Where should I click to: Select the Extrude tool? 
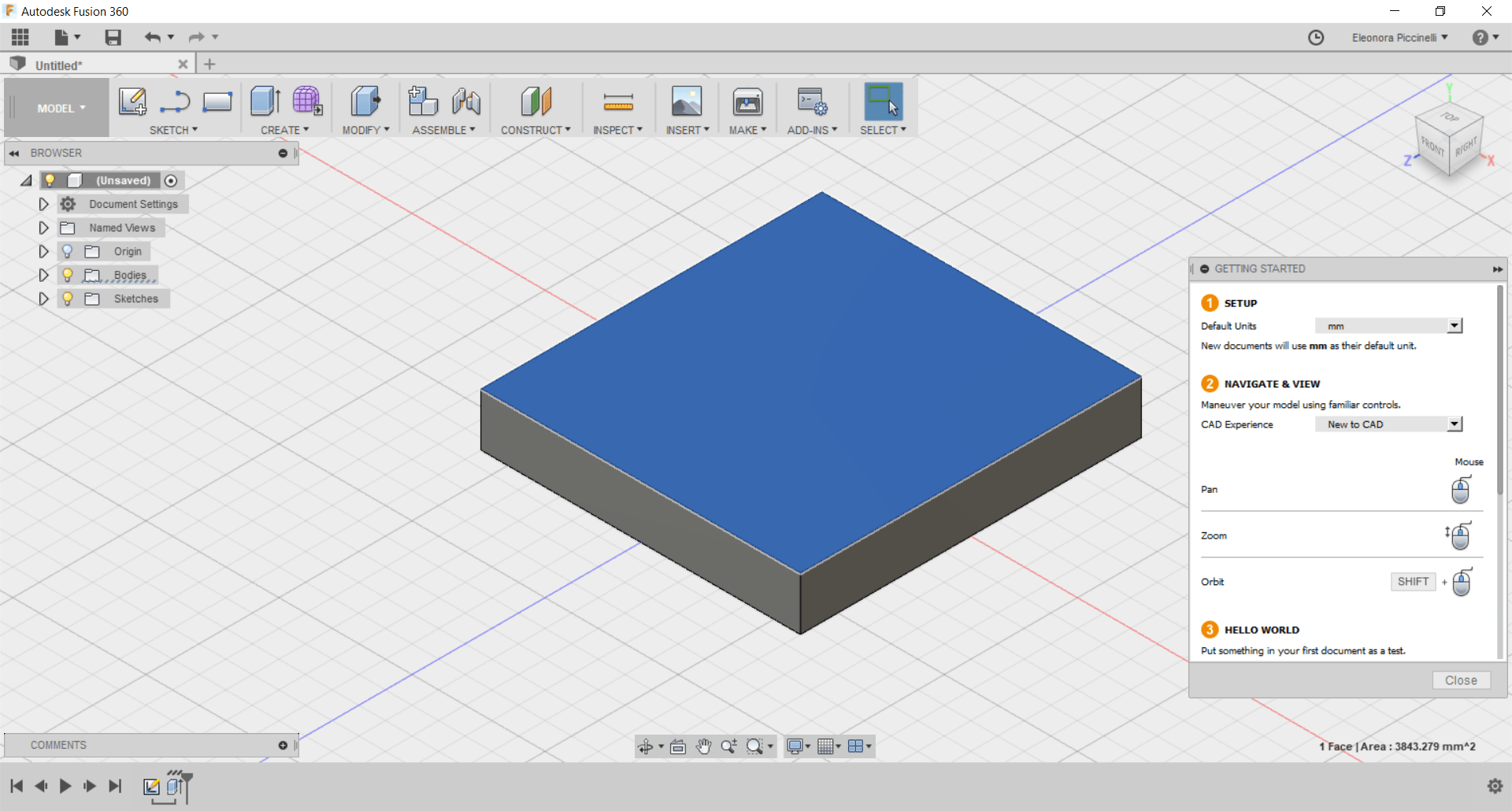[265, 102]
